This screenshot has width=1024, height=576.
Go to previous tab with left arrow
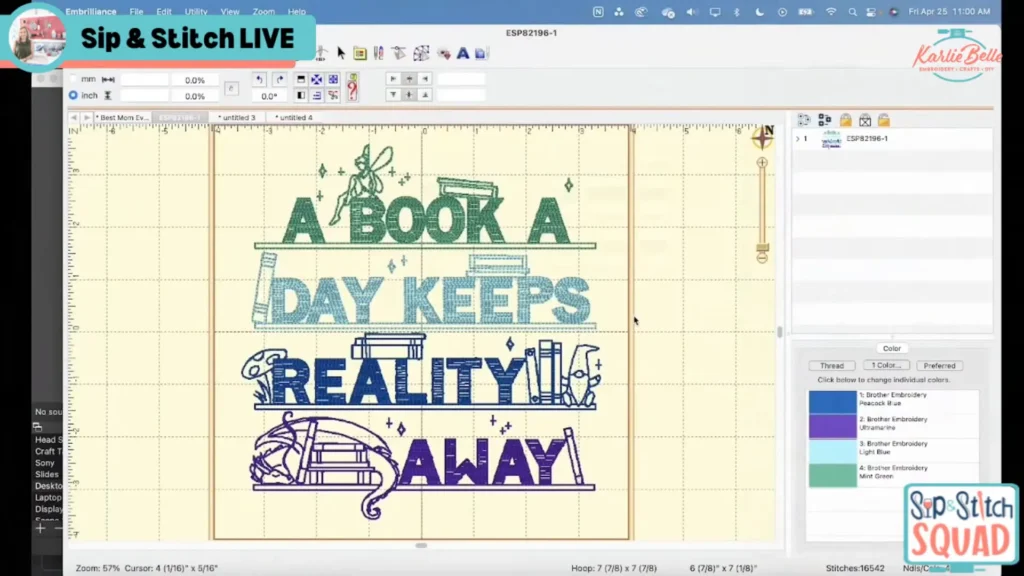pyautogui.click(x=74, y=118)
